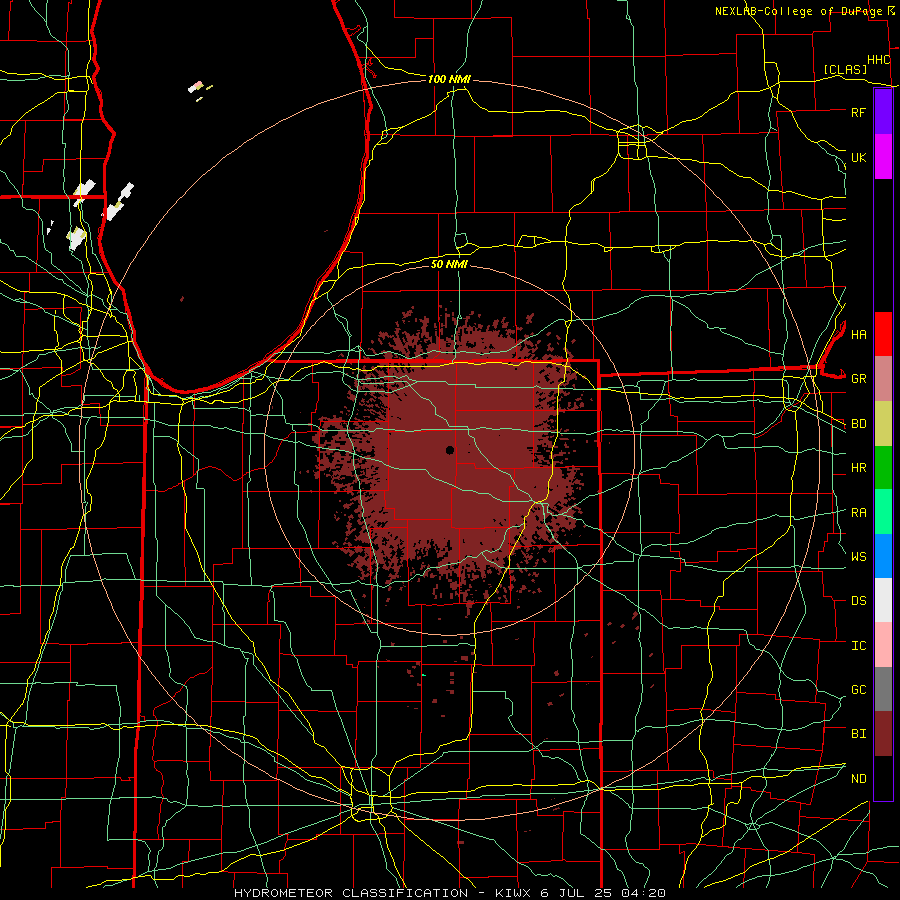Click the HA red color swatch
The width and height of the screenshot is (900, 900).
point(883,334)
